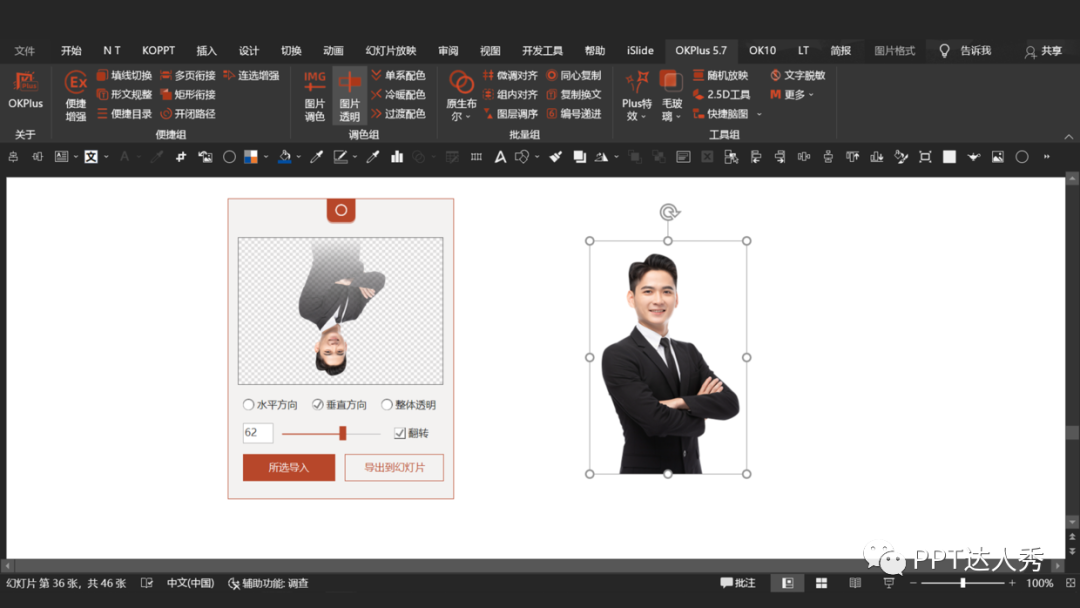Image resolution: width=1080 pixels, height=608 pixels.
Task: Click the 告诉我 search box
Action: click(966, 51)
